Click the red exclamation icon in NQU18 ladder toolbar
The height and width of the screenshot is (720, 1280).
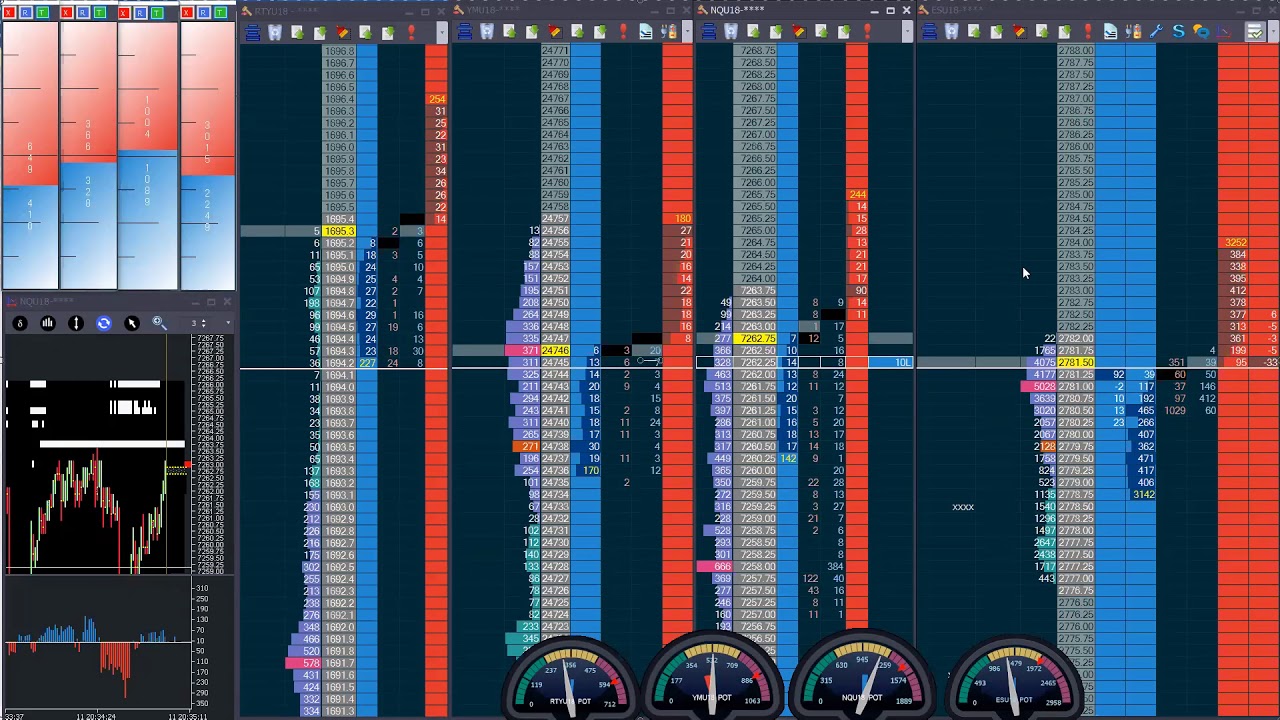867,33
